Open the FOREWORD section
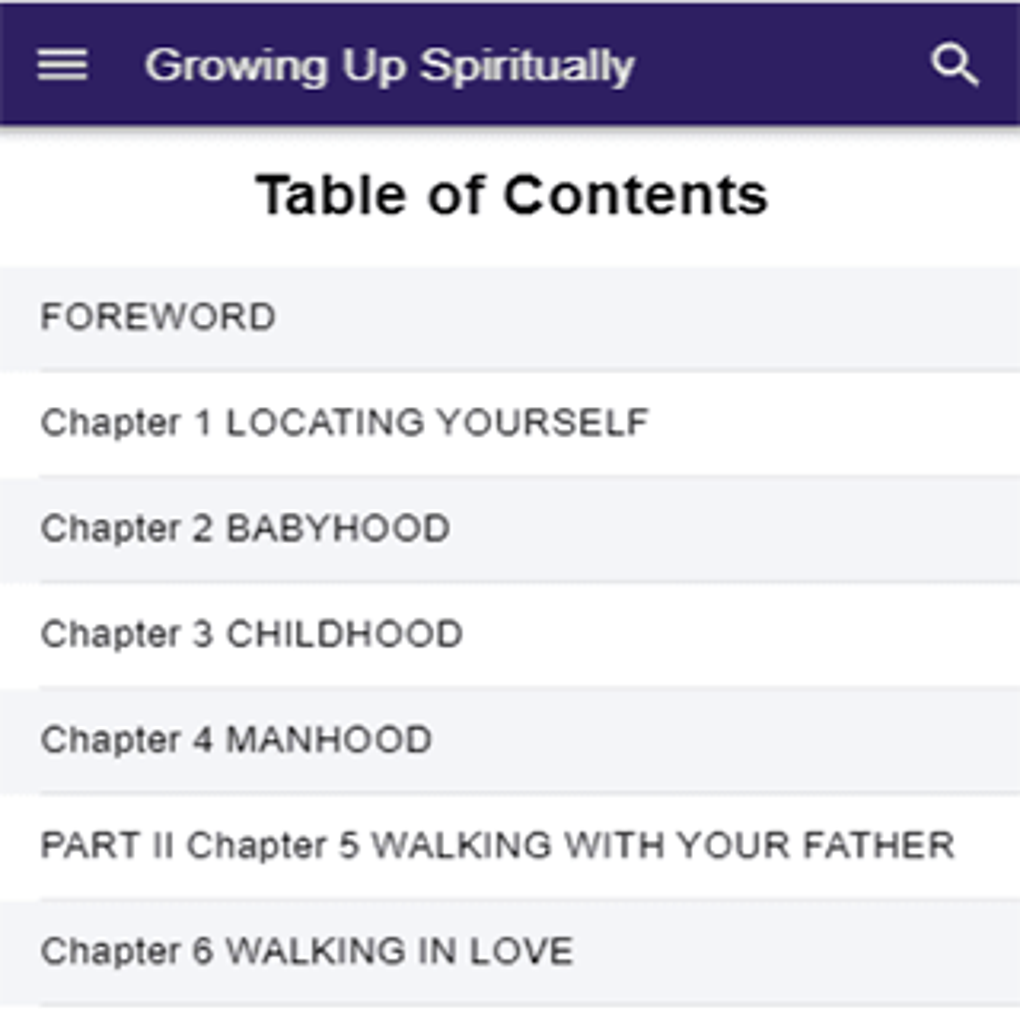The height and width of the screenshot is (1020, 1020). (x=510, y=318)
